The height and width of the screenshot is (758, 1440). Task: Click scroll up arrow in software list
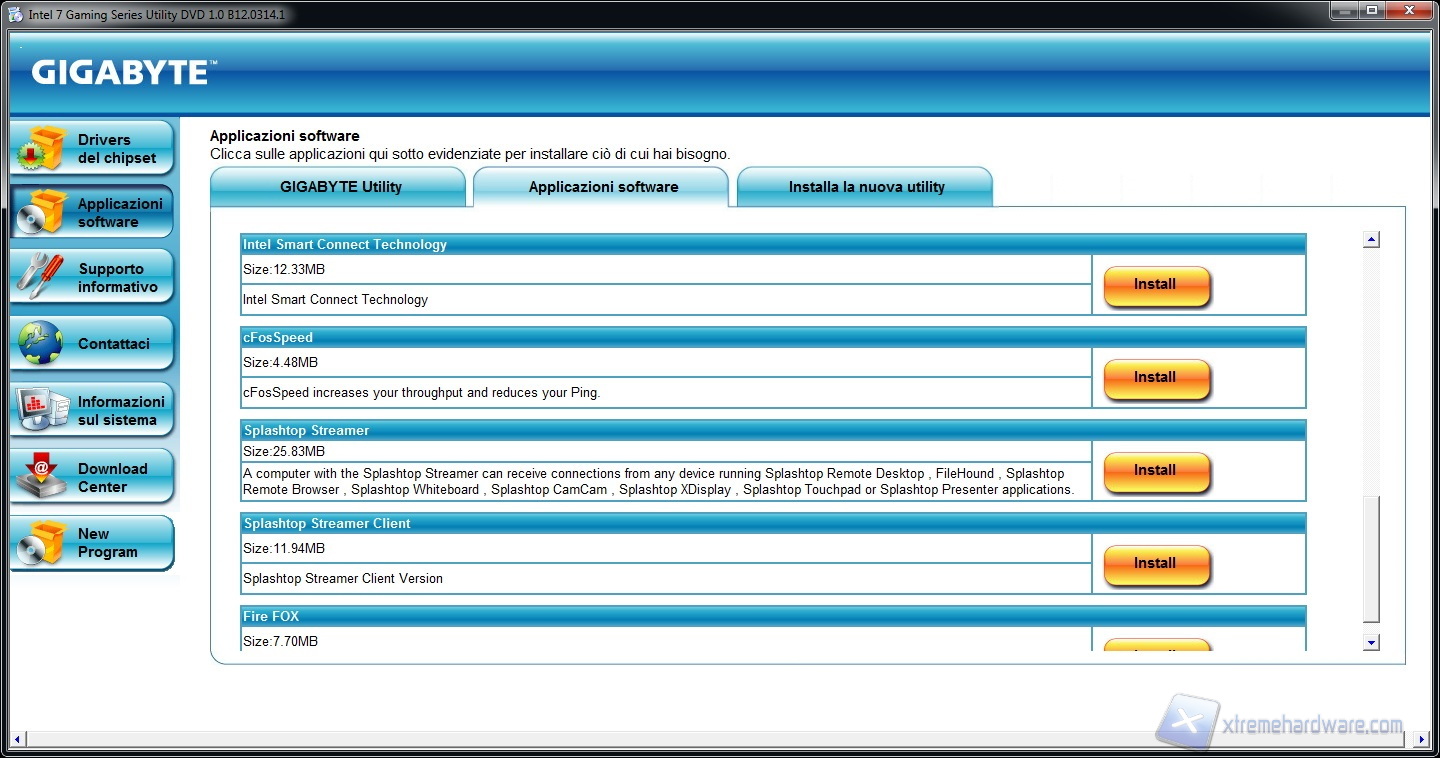pyautogui.click(x=1371, y=240)
